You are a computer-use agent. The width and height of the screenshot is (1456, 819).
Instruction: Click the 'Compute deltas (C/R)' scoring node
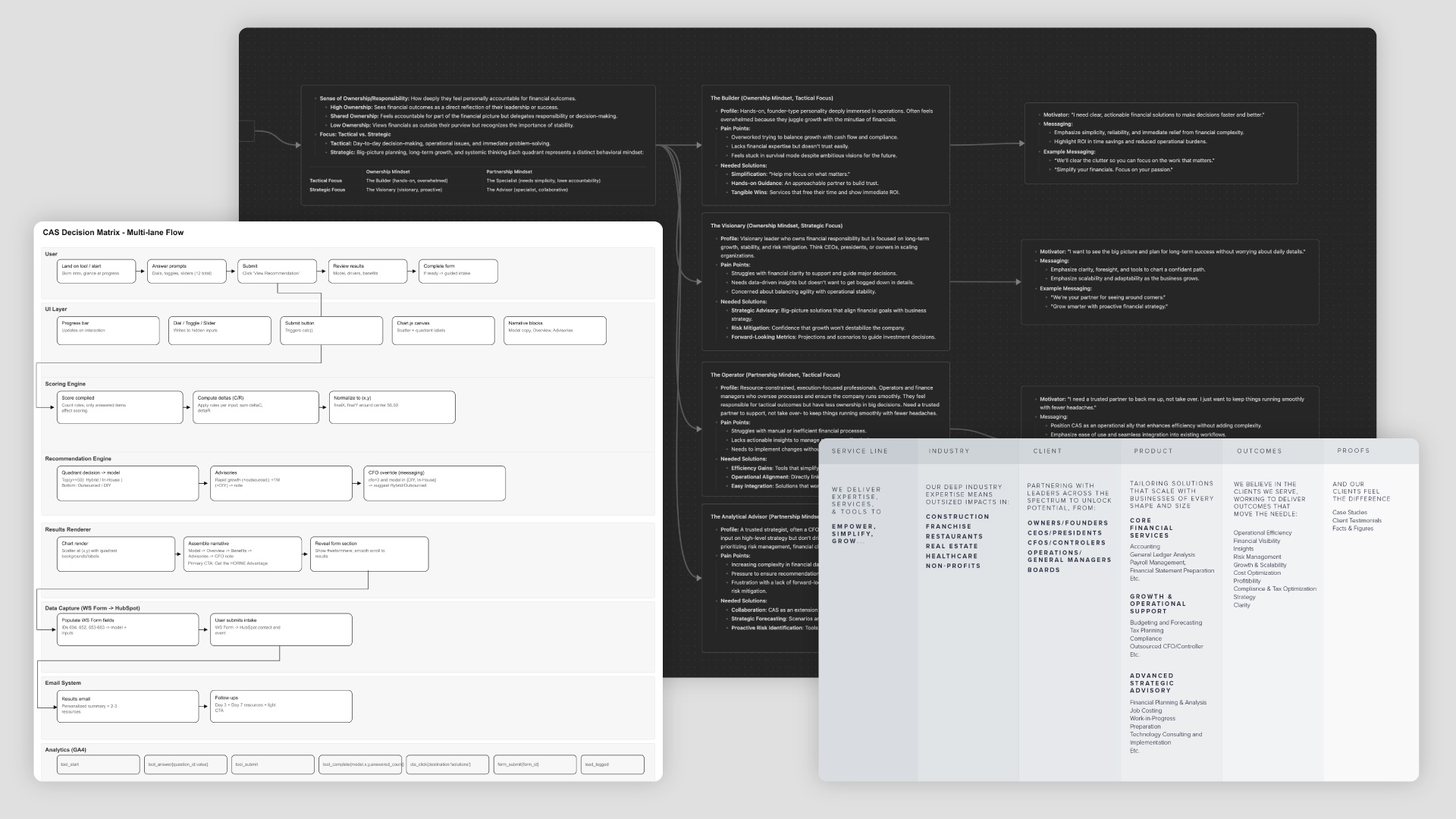tap(256, 407)
